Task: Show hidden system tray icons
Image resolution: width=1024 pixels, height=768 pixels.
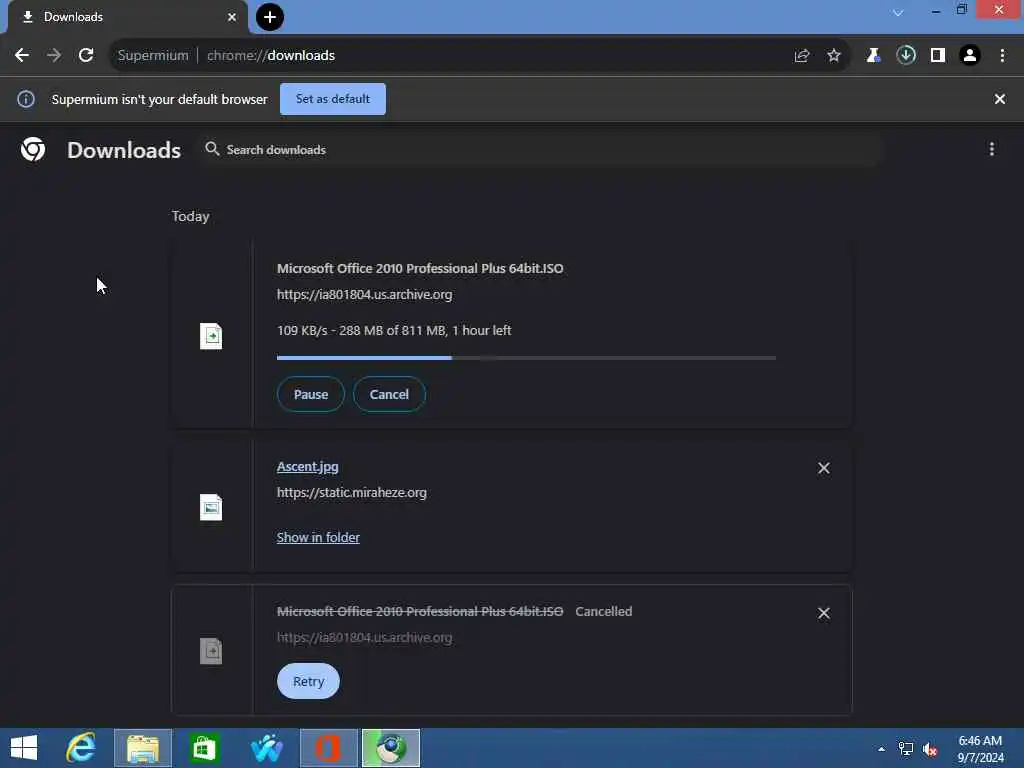Action: coord(882,749)
